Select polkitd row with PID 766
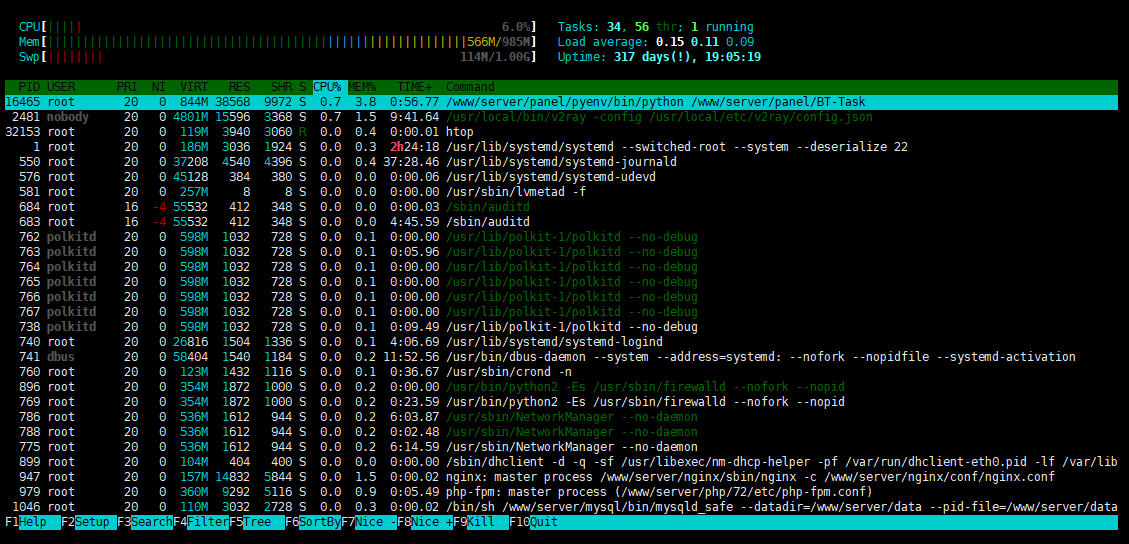Viewport: 1129px width, 544px height. 562,296
